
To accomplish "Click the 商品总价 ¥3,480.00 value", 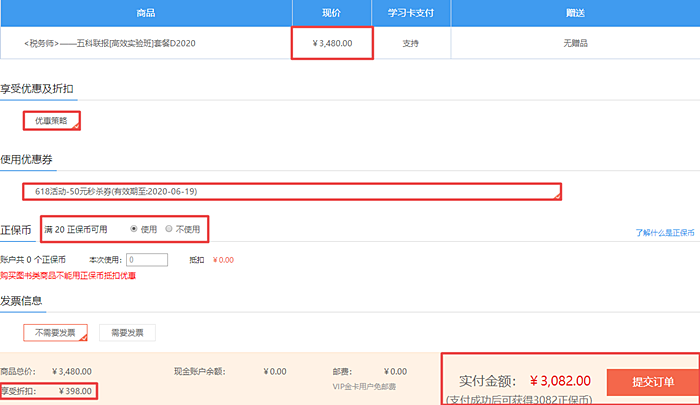I will 72,372.
